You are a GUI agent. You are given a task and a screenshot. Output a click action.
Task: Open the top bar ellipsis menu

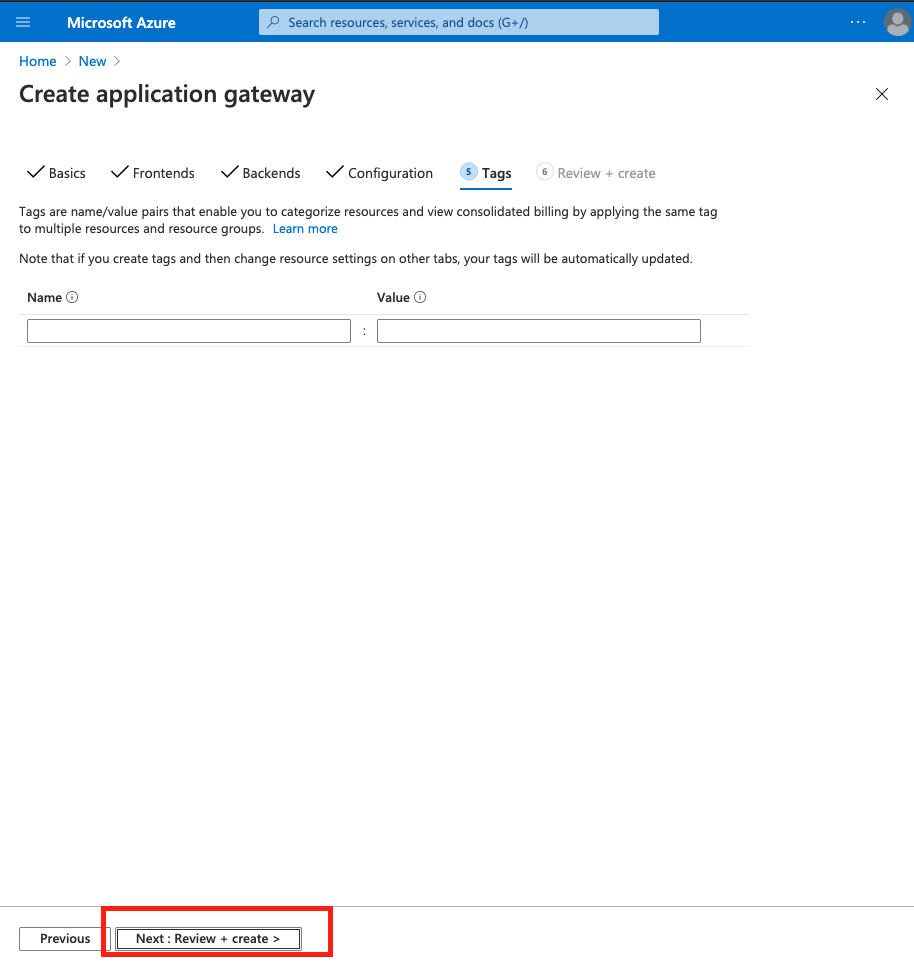click(858, 22)
